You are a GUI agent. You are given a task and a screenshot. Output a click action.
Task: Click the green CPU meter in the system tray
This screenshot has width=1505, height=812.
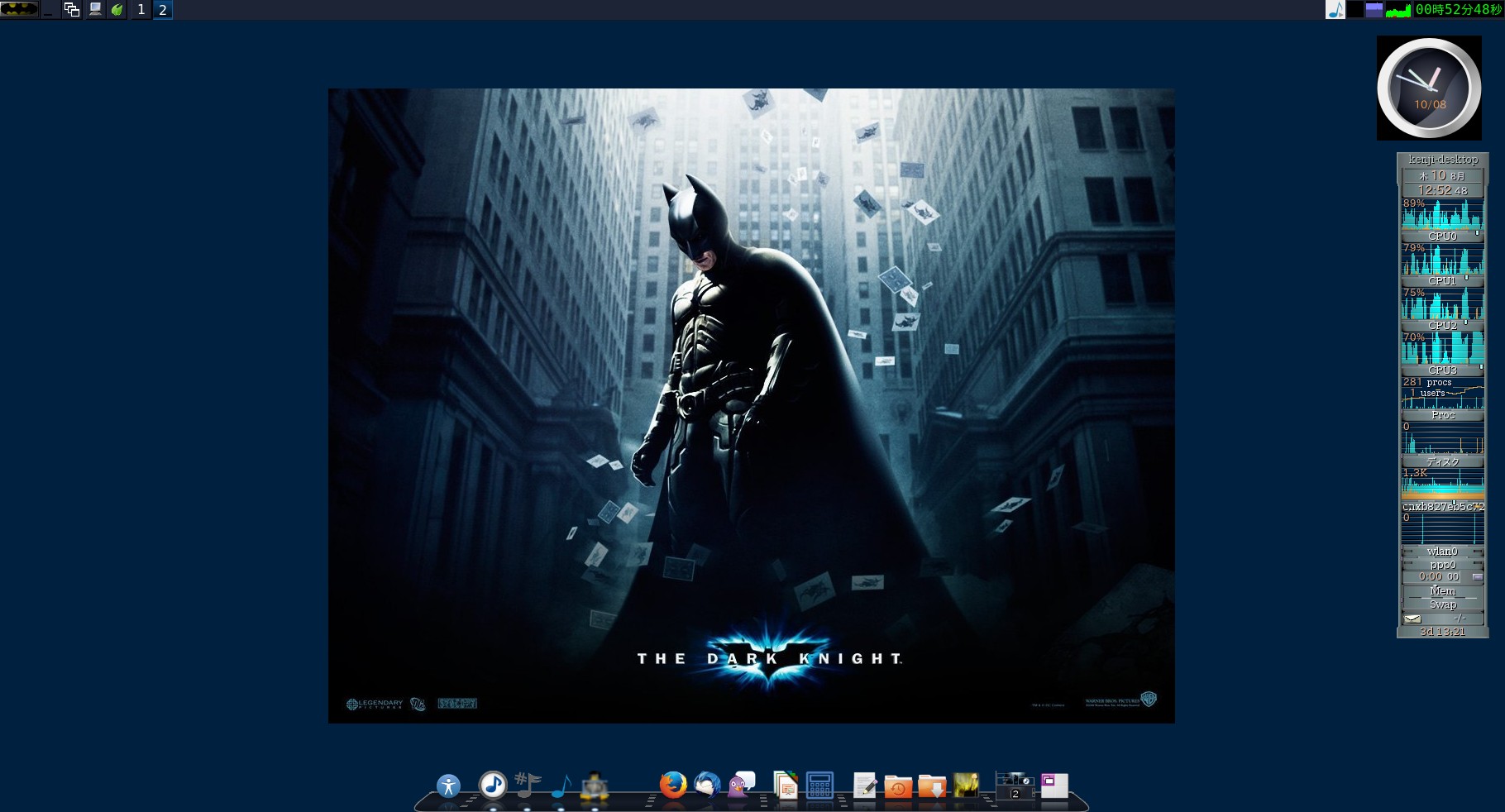1397,11
